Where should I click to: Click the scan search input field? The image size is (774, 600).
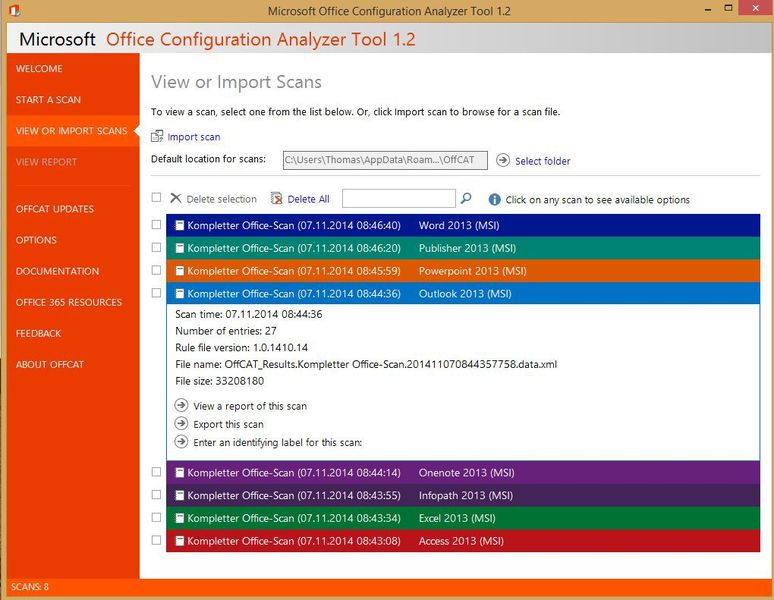(x=399, y=198)
